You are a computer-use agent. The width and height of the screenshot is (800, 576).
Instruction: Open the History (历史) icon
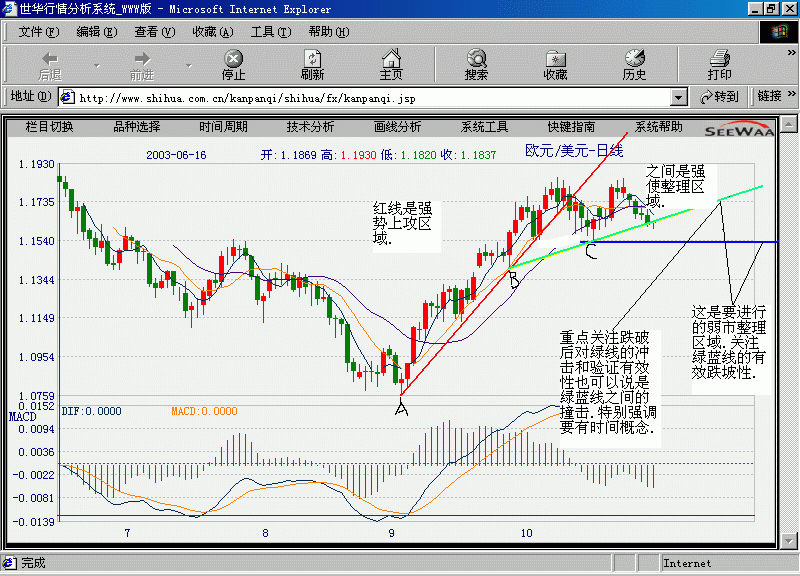635,58
